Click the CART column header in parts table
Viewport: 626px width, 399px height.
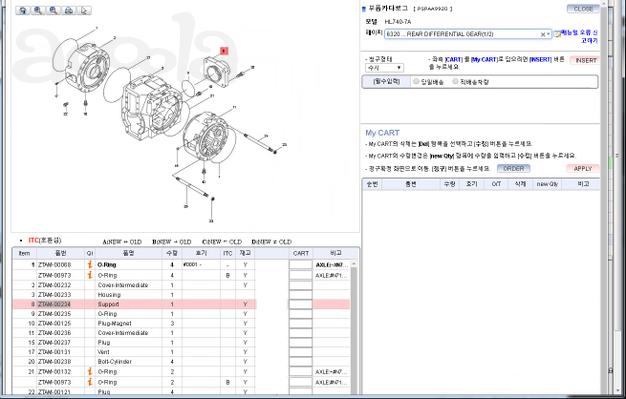[x=301, y=253]
